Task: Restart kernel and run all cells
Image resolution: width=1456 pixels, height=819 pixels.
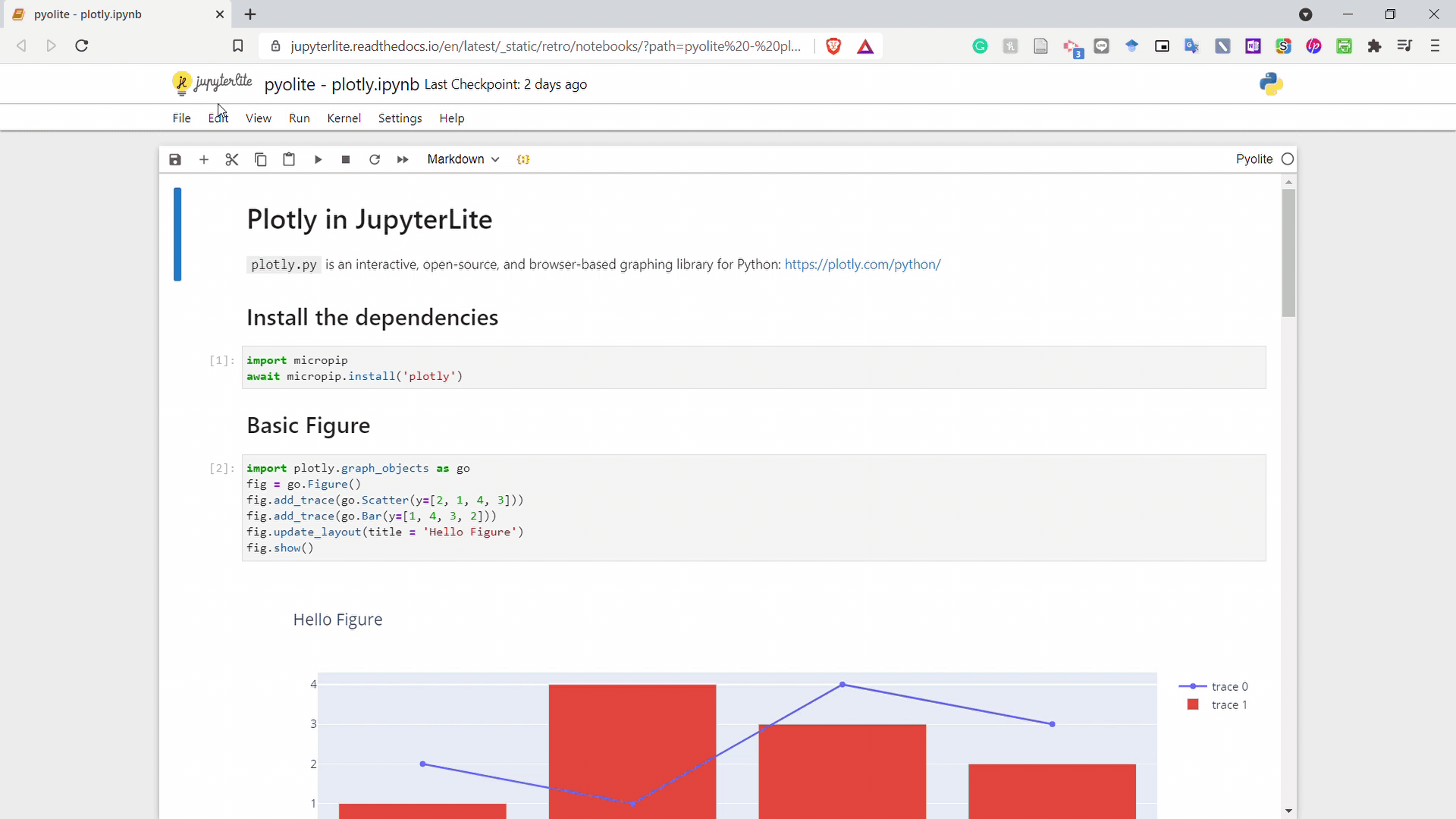Action: click(x=403, y=159)
